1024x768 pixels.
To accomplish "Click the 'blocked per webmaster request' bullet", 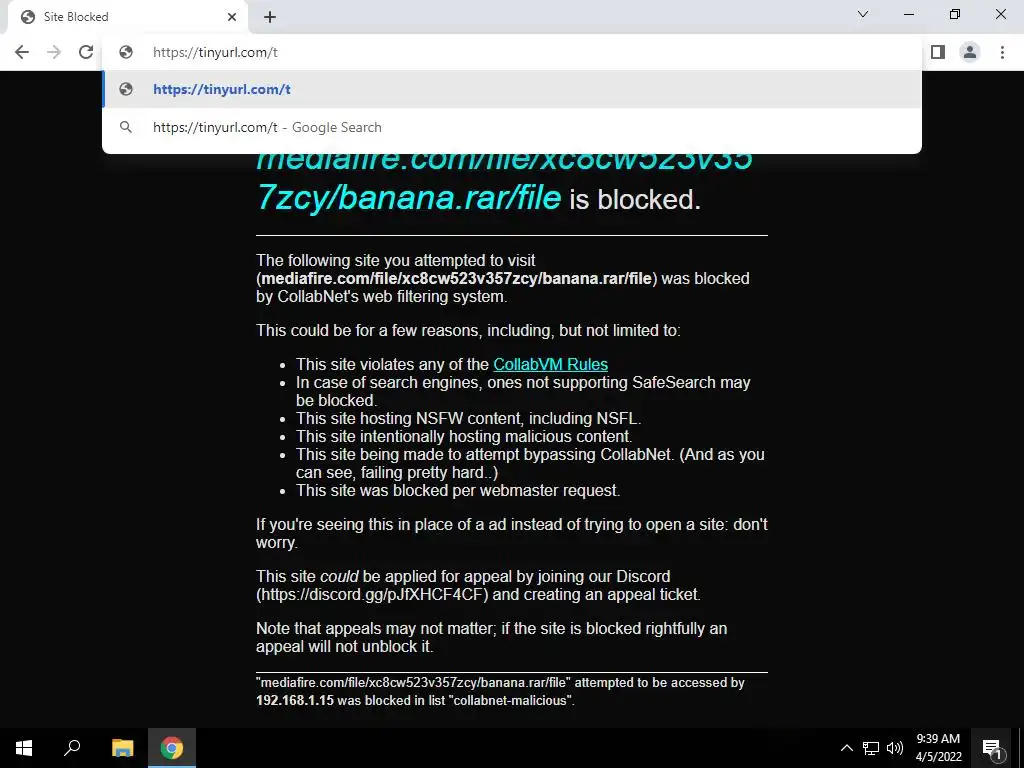I will tap(458, 490).
